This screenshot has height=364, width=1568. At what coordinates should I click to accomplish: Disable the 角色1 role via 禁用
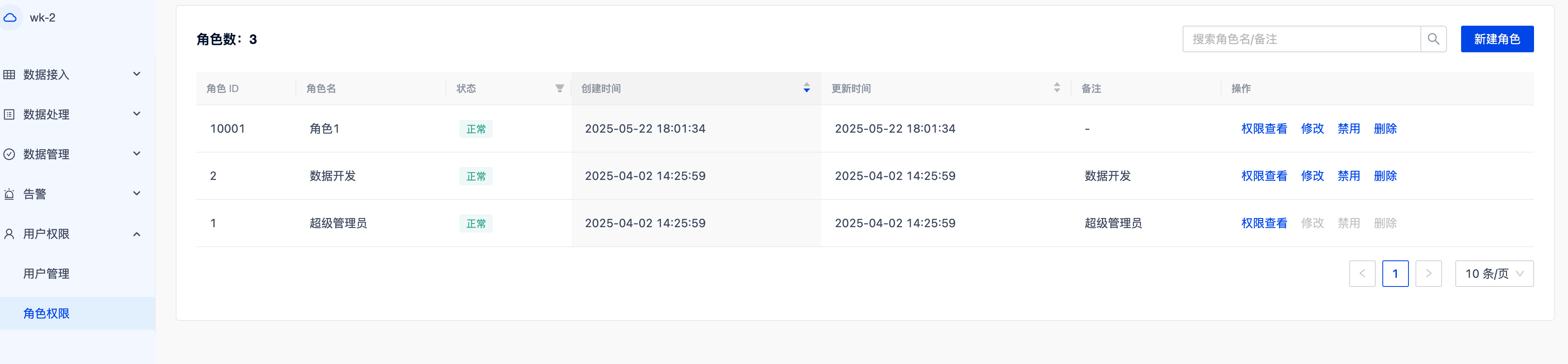[x=1348, y=129]
